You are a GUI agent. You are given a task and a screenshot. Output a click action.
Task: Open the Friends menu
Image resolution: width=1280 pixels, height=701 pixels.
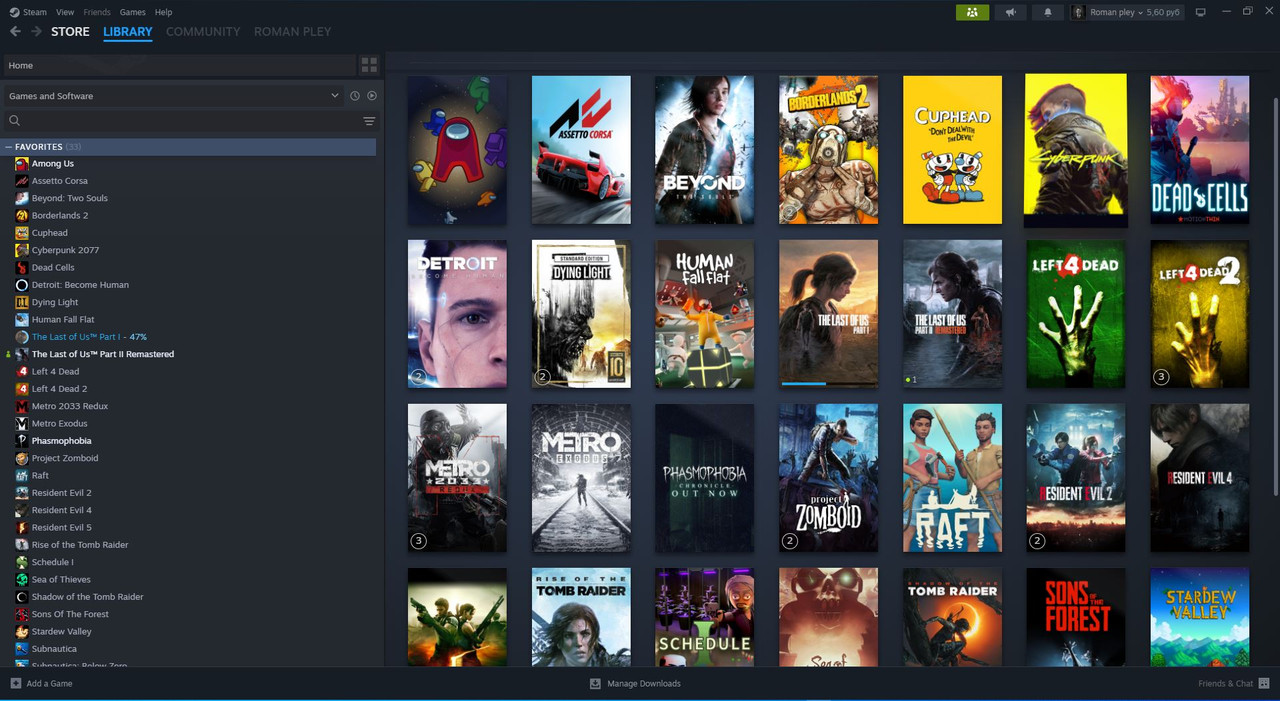[x=97, y=12]
